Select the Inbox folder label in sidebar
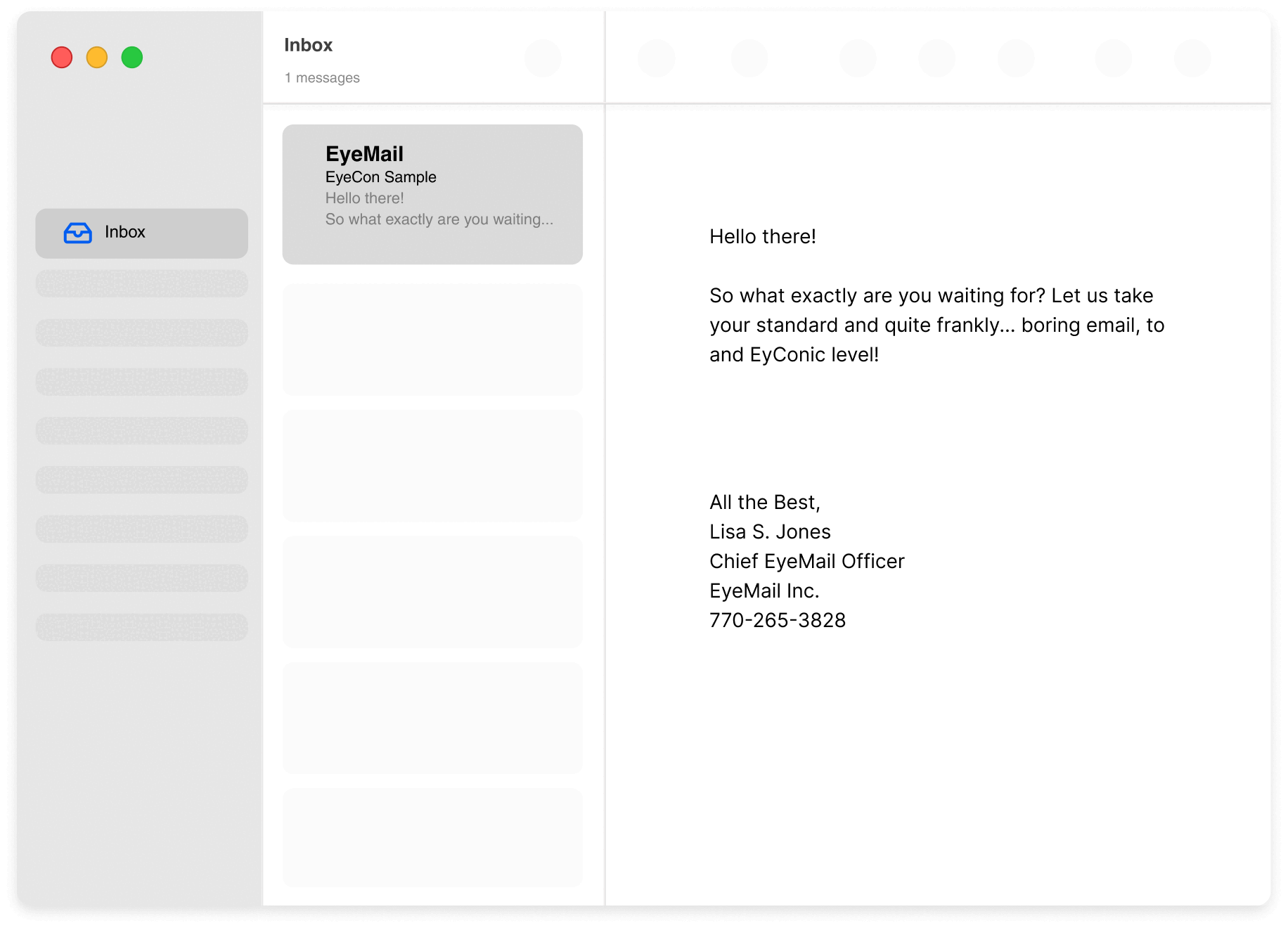This screenshot has width=1288, height=928. point(125,232)
